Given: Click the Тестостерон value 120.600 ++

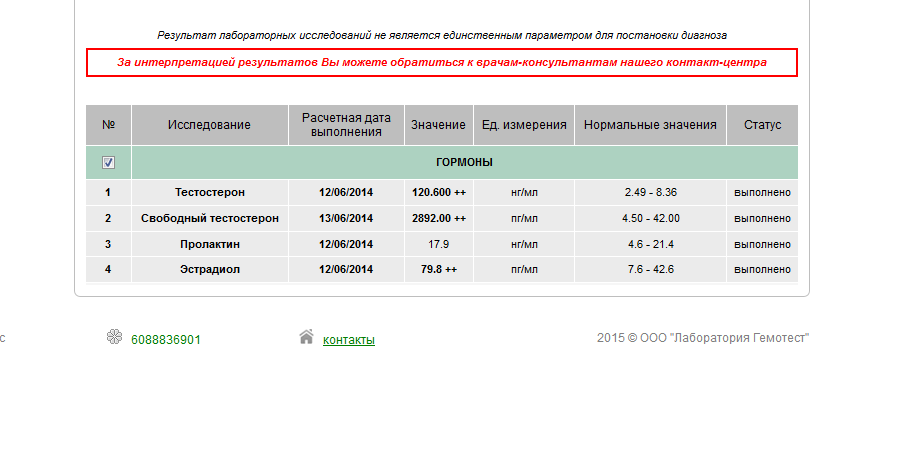Looking at the screenshot, I should point(439,192).
